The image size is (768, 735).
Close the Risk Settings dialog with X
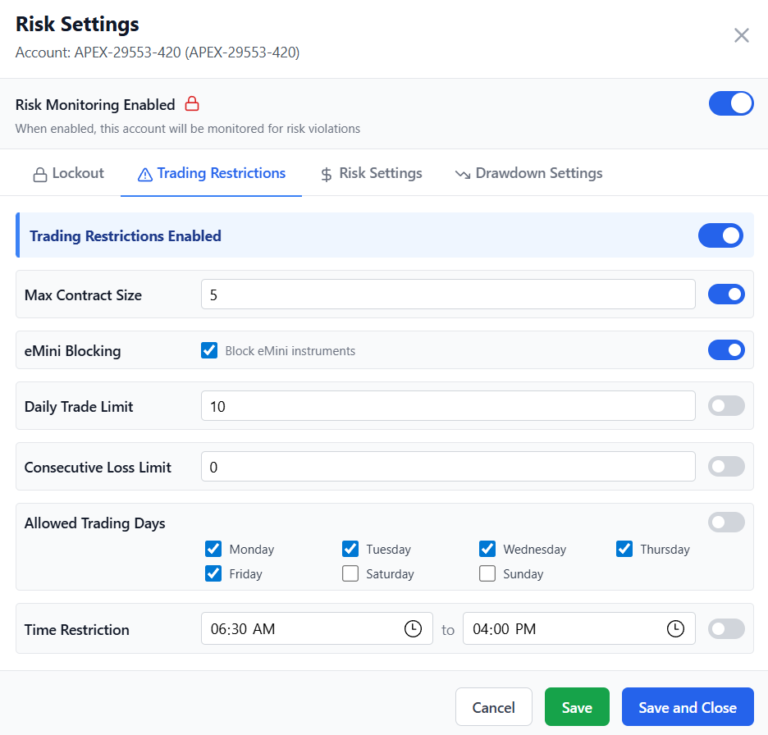click(741, 36)
